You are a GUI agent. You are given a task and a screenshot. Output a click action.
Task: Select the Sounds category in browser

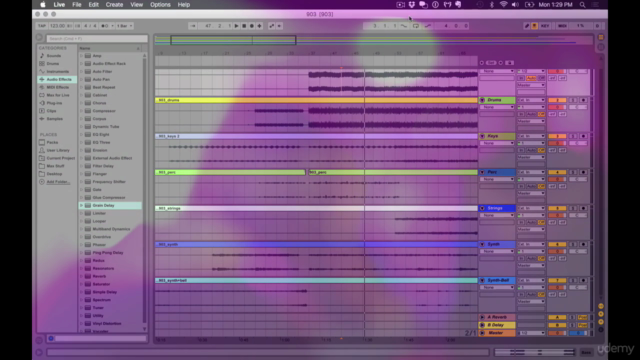point(54,56)
